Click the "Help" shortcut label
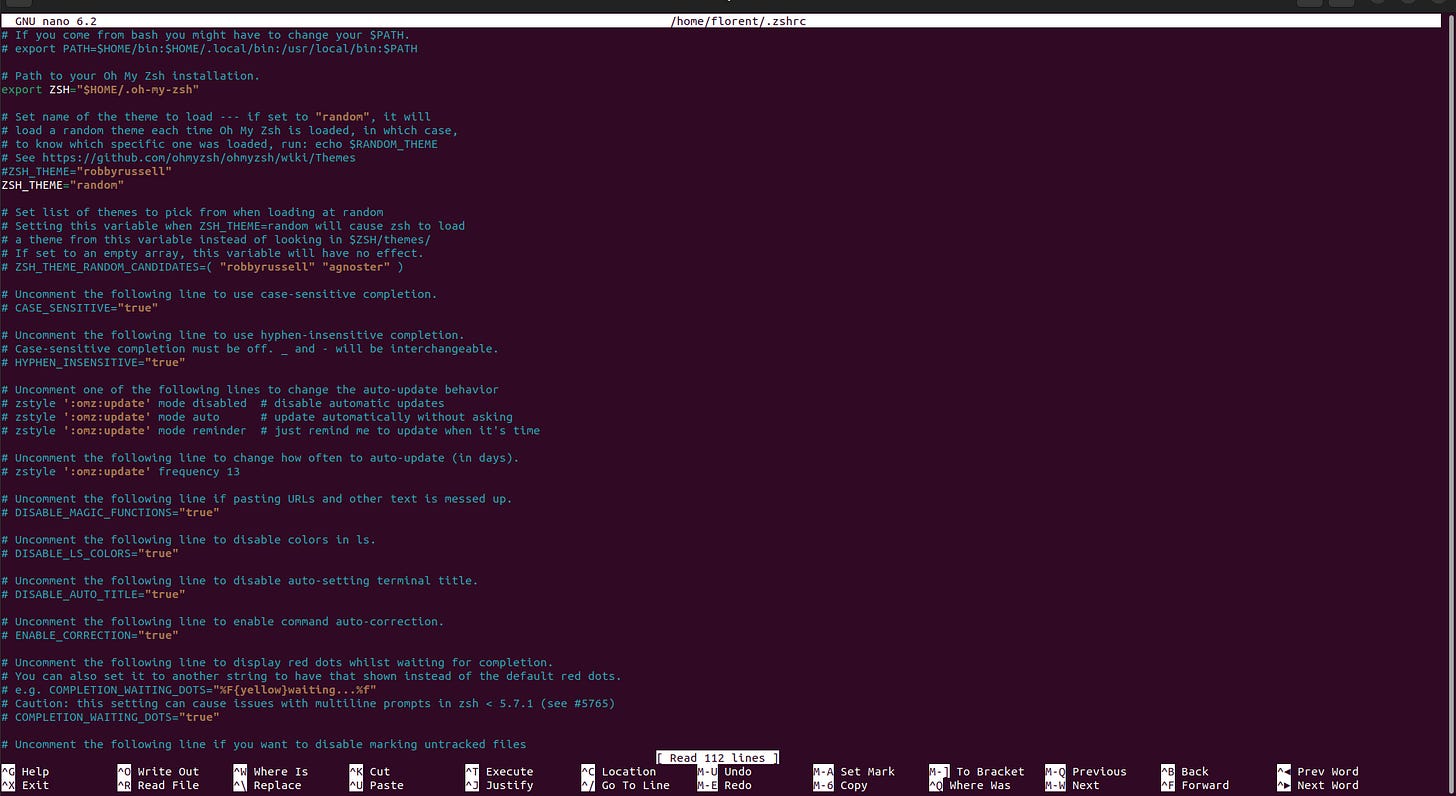 (x=35, y=772)
